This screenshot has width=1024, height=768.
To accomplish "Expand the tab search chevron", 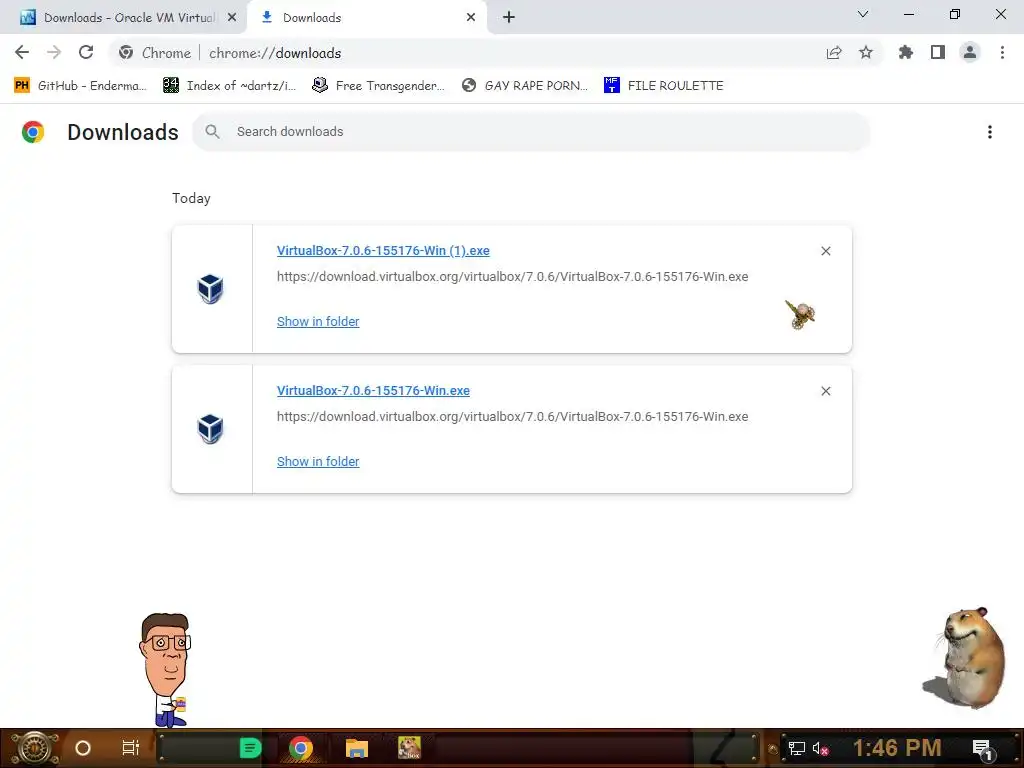I will (863, 14).
